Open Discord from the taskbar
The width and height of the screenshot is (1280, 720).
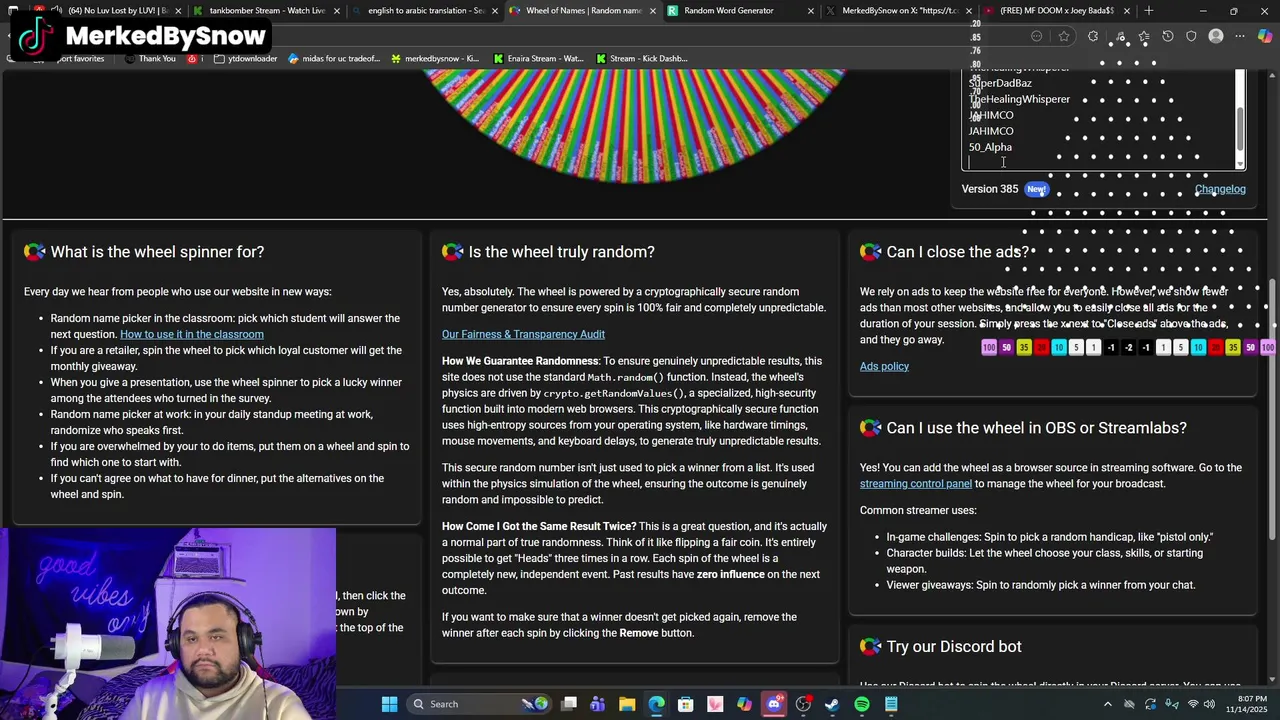(774, 704)
